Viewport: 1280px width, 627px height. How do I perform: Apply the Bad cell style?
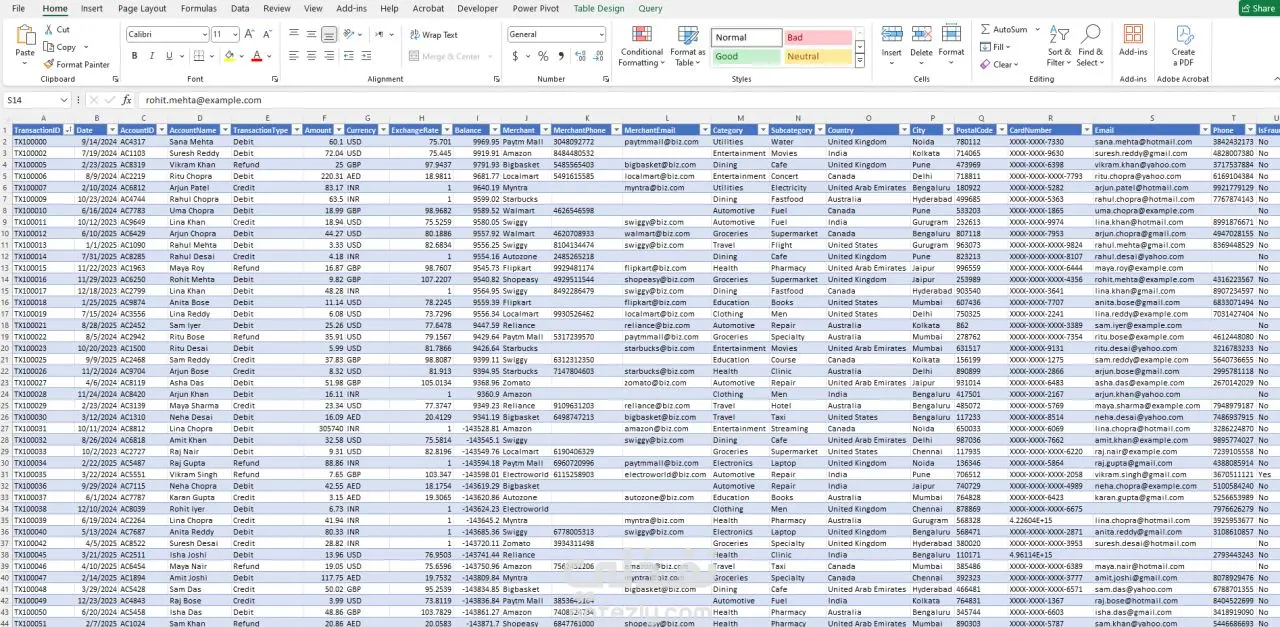pos(818,37)
